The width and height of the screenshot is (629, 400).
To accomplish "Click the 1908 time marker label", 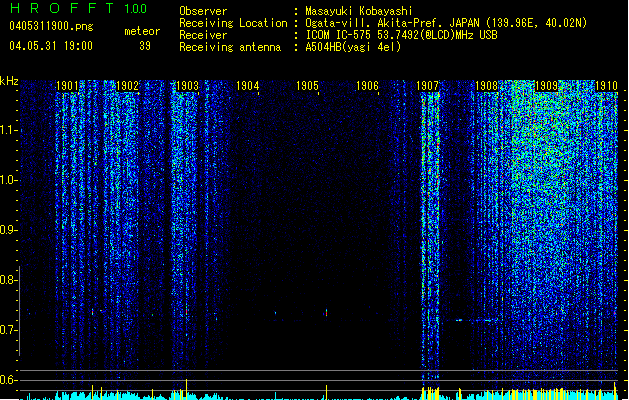I will 487,86.
